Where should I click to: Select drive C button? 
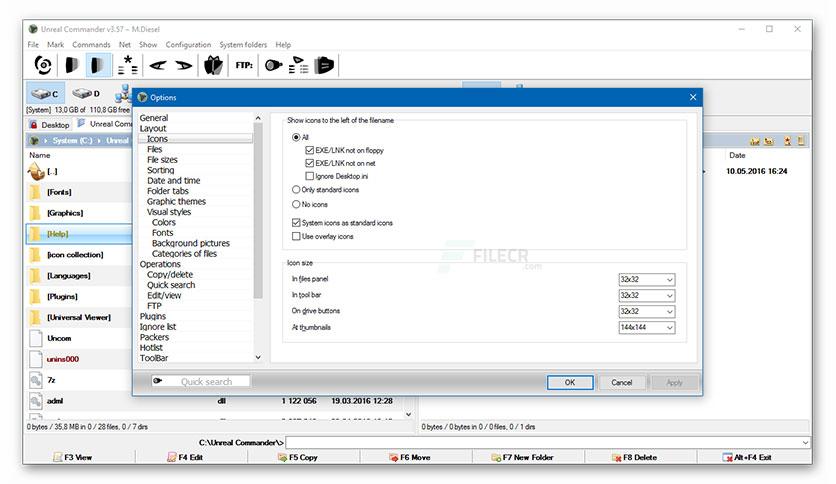[45, 94]
